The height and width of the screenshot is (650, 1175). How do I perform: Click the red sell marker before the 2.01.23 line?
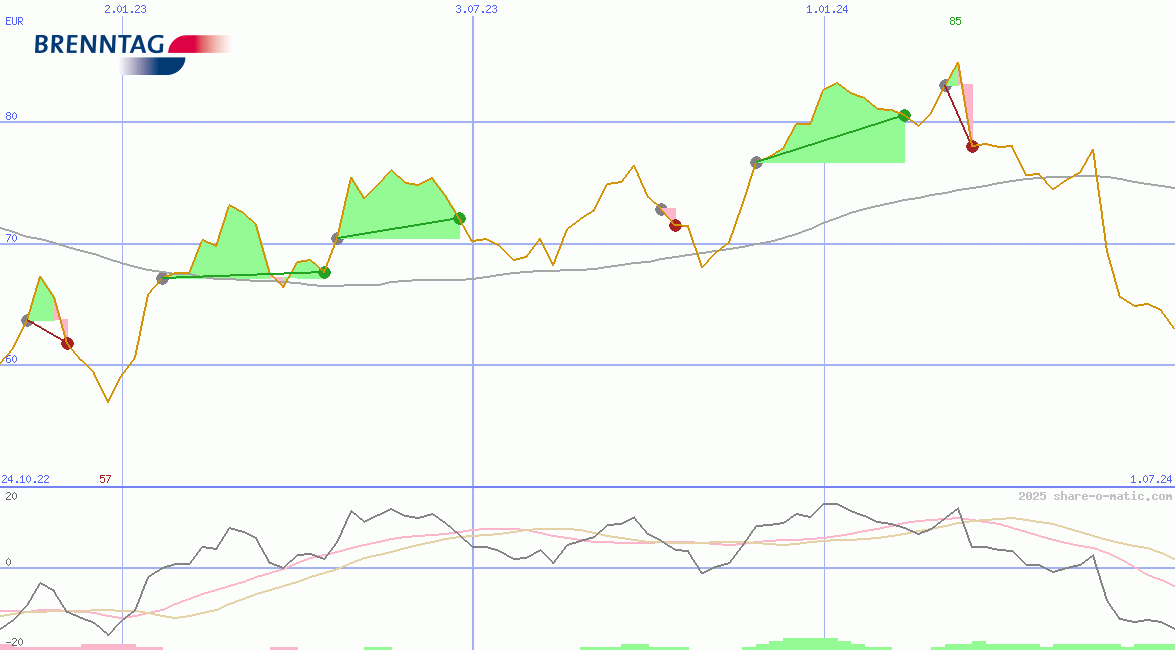tap(67, 343)
